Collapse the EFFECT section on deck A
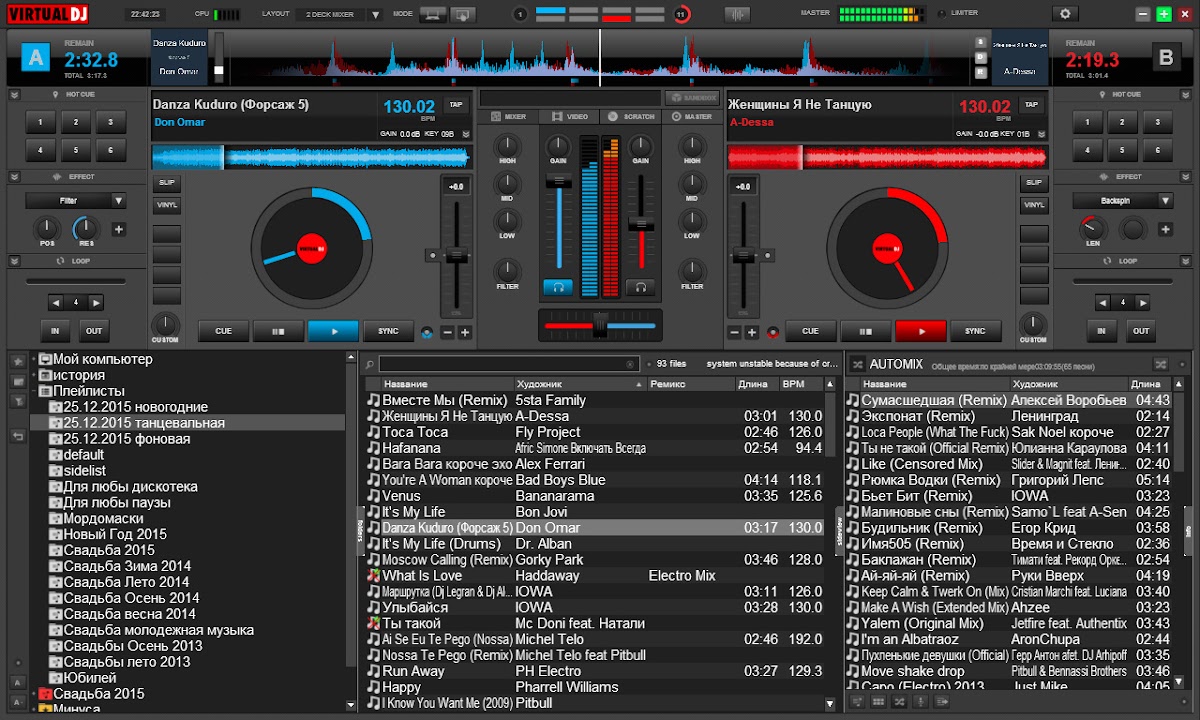The image size is (1200, 720). [15, 177]
